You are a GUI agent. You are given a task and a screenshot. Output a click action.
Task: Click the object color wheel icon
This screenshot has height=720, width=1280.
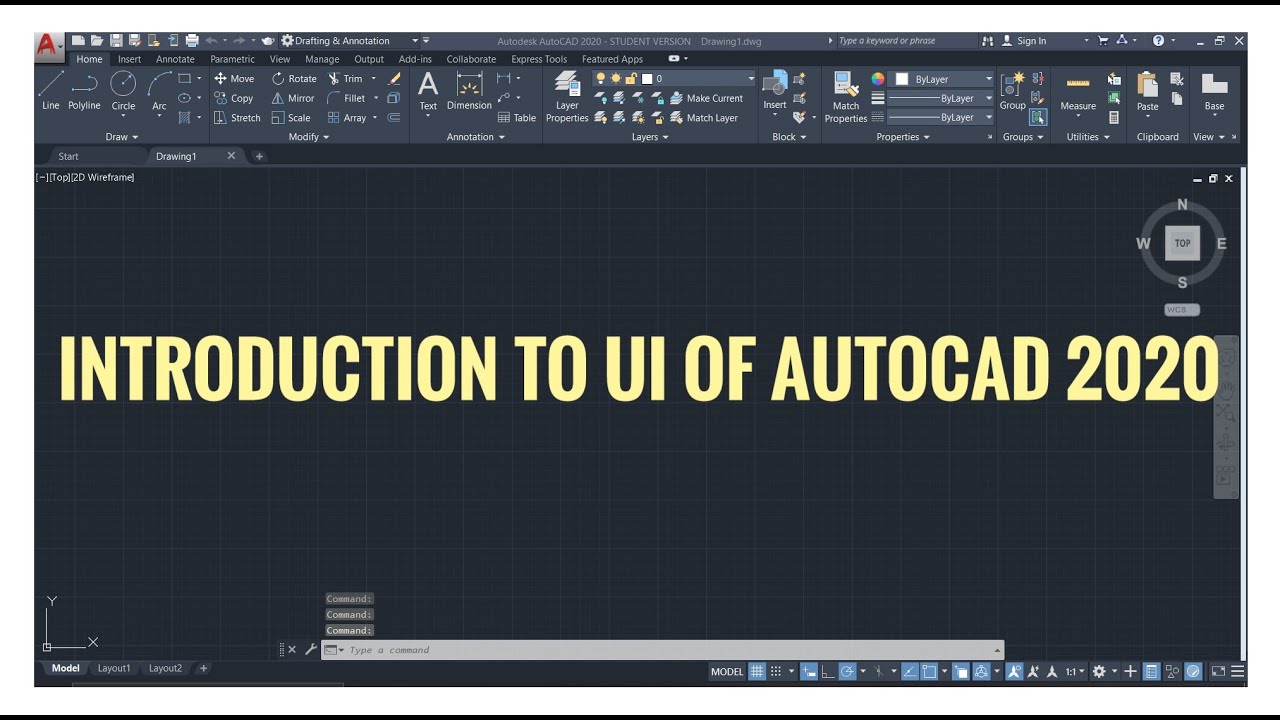tap(878, 79)
